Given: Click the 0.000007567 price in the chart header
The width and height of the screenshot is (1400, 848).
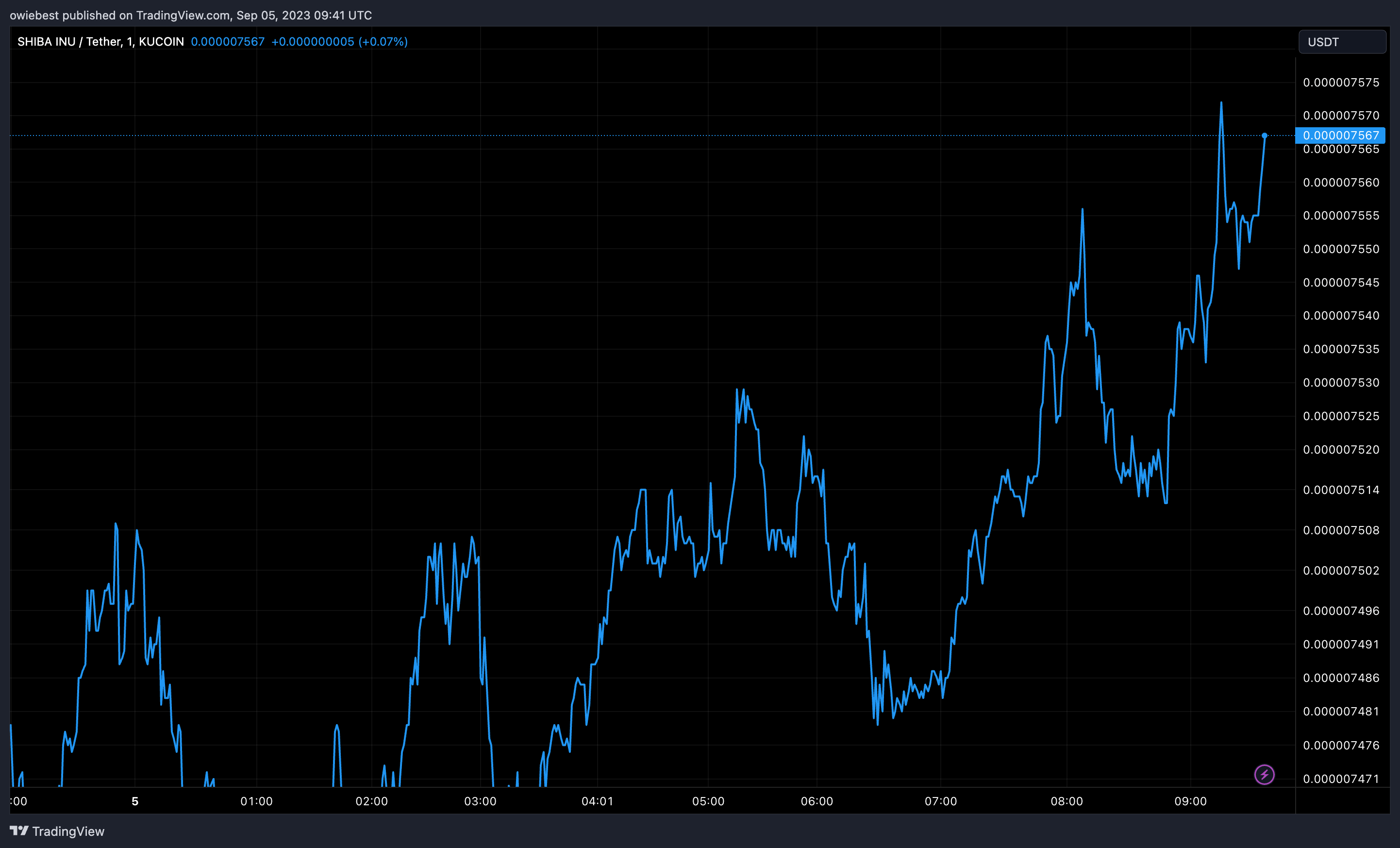Looking at the screenshot, I should [x=228, y=41].
